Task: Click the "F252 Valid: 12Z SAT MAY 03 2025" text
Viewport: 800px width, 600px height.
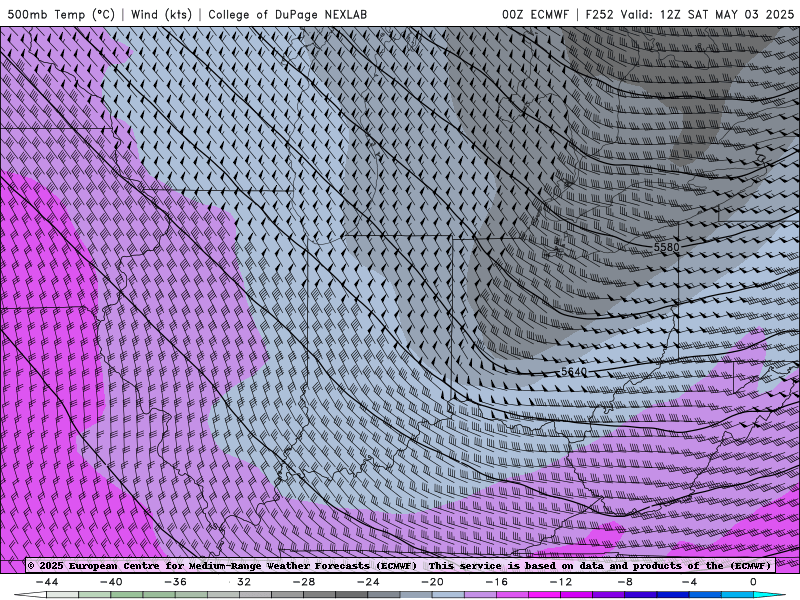Action: click(690, 14)
